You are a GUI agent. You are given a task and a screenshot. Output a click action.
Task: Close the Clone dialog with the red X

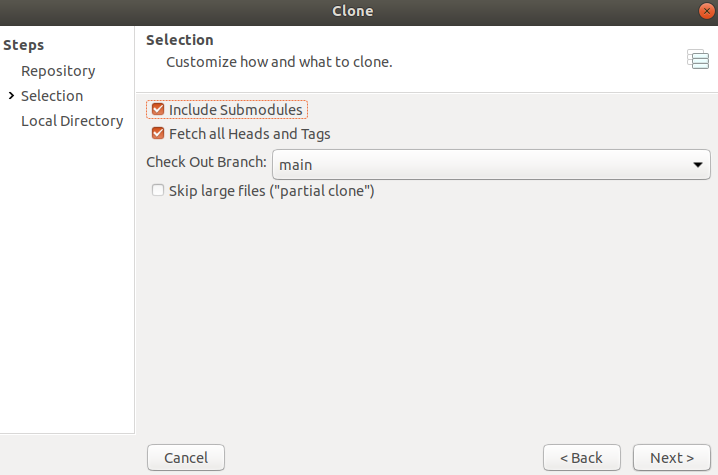pos(707,11)
